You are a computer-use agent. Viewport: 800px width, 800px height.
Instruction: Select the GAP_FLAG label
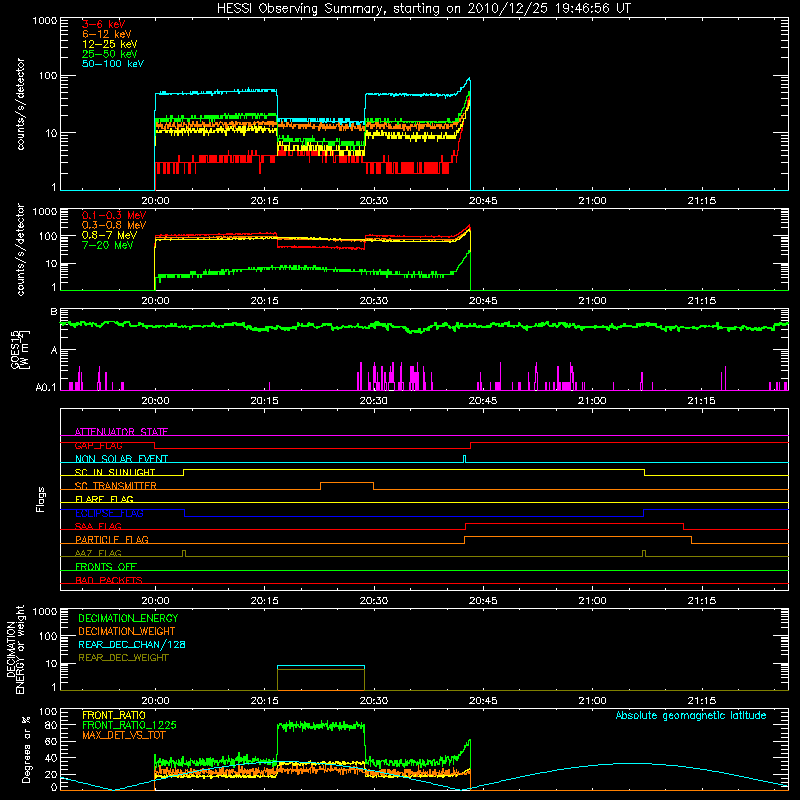pos(98,445)
